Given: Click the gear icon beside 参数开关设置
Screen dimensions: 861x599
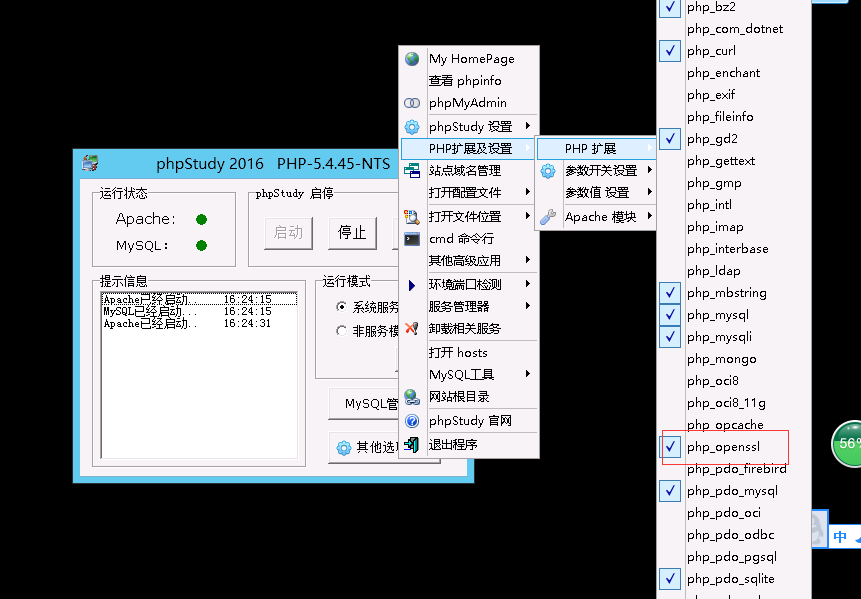Looking at the screenshot, I should (547, 171).
